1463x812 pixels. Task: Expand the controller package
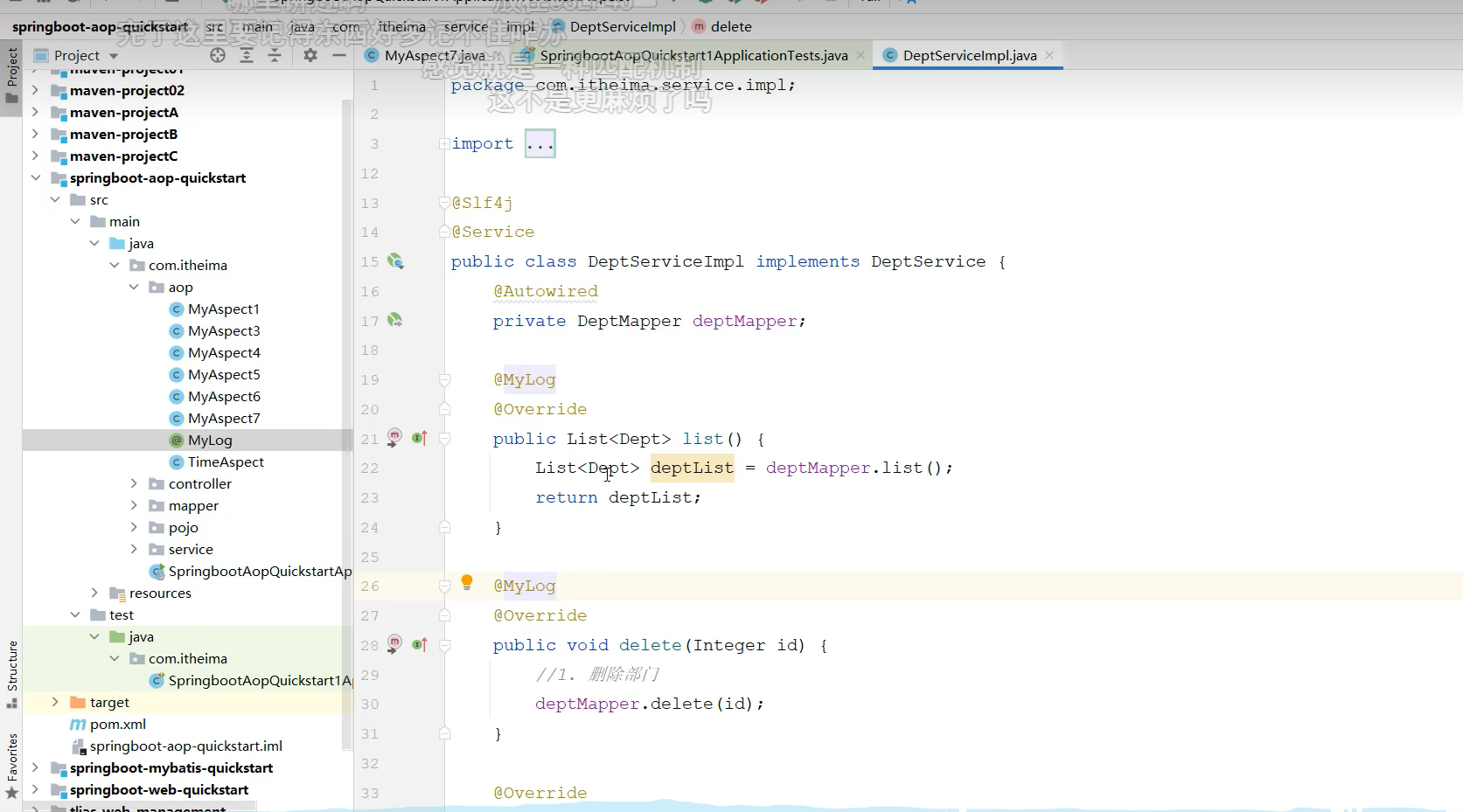[x=134, y=483]
